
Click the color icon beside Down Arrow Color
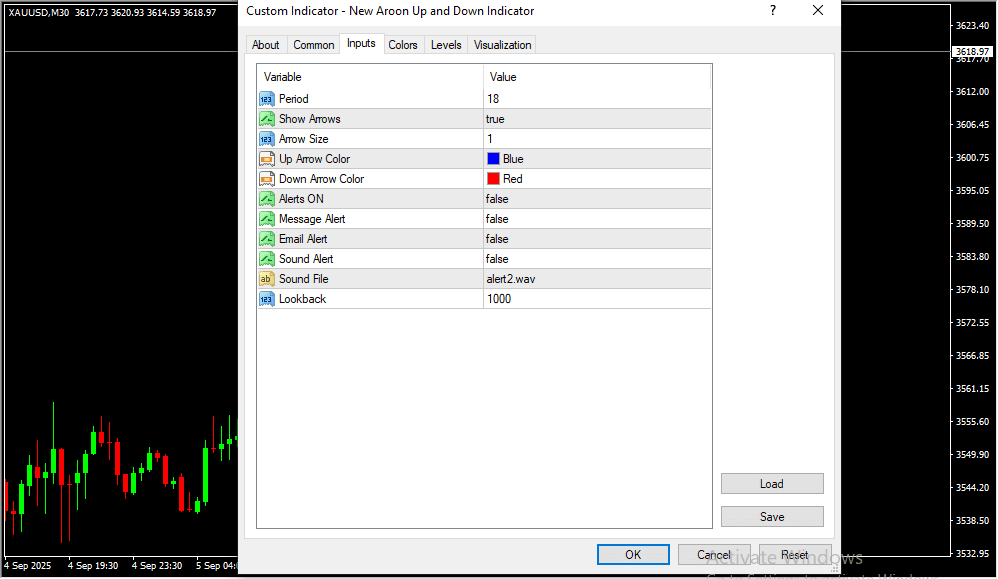(x=266, y=179)
